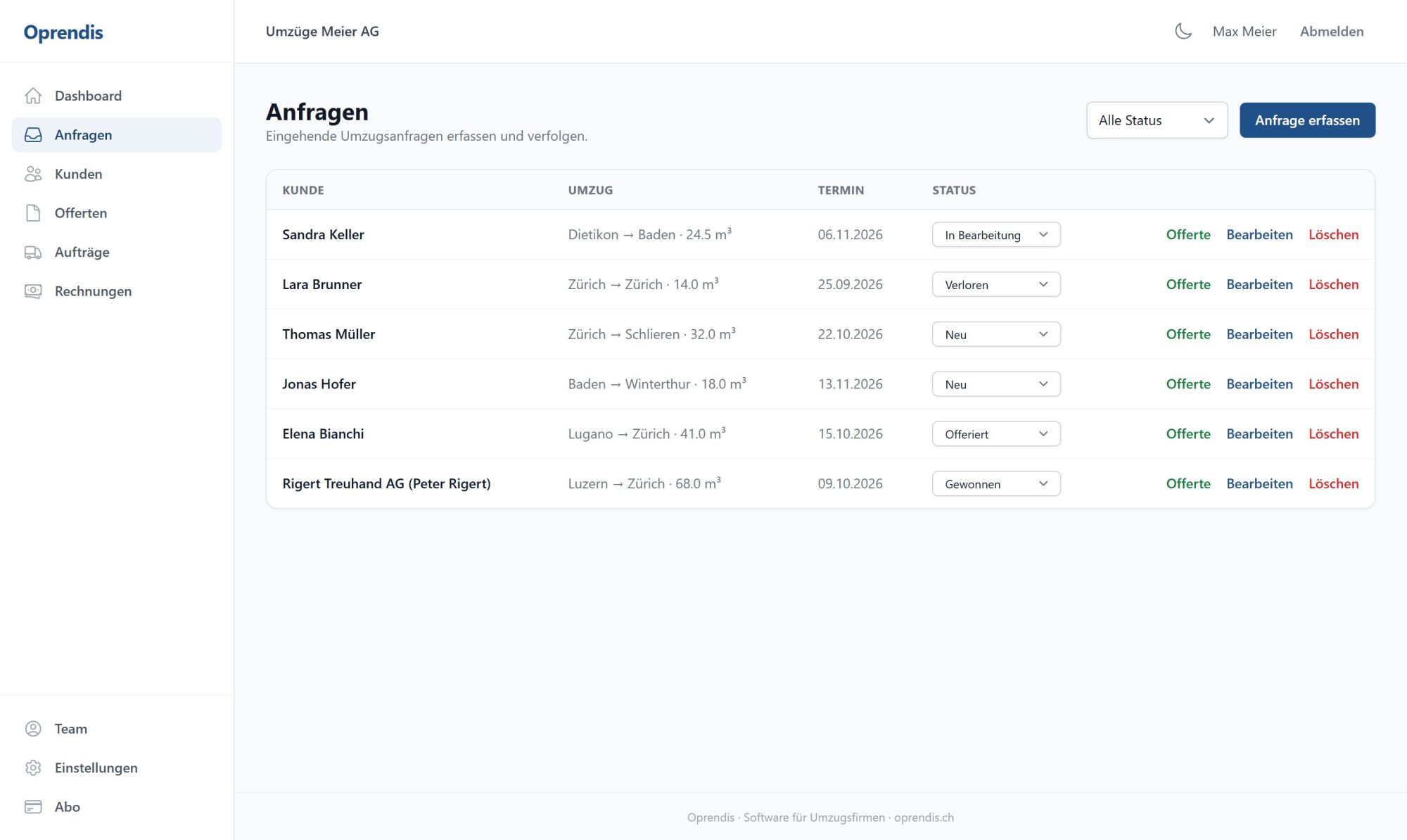Change Lara Brunner's Verloren status
The height and width of the screenshot is (840, 1407).
(996, 284)
